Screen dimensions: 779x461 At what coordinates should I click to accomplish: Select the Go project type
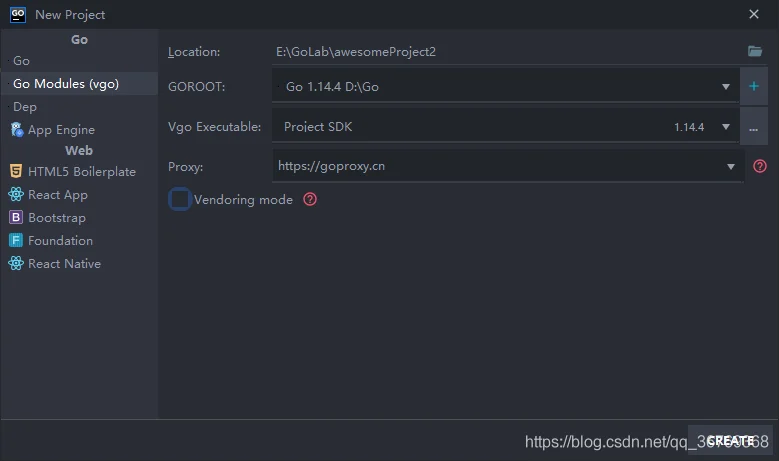point(79,61)
